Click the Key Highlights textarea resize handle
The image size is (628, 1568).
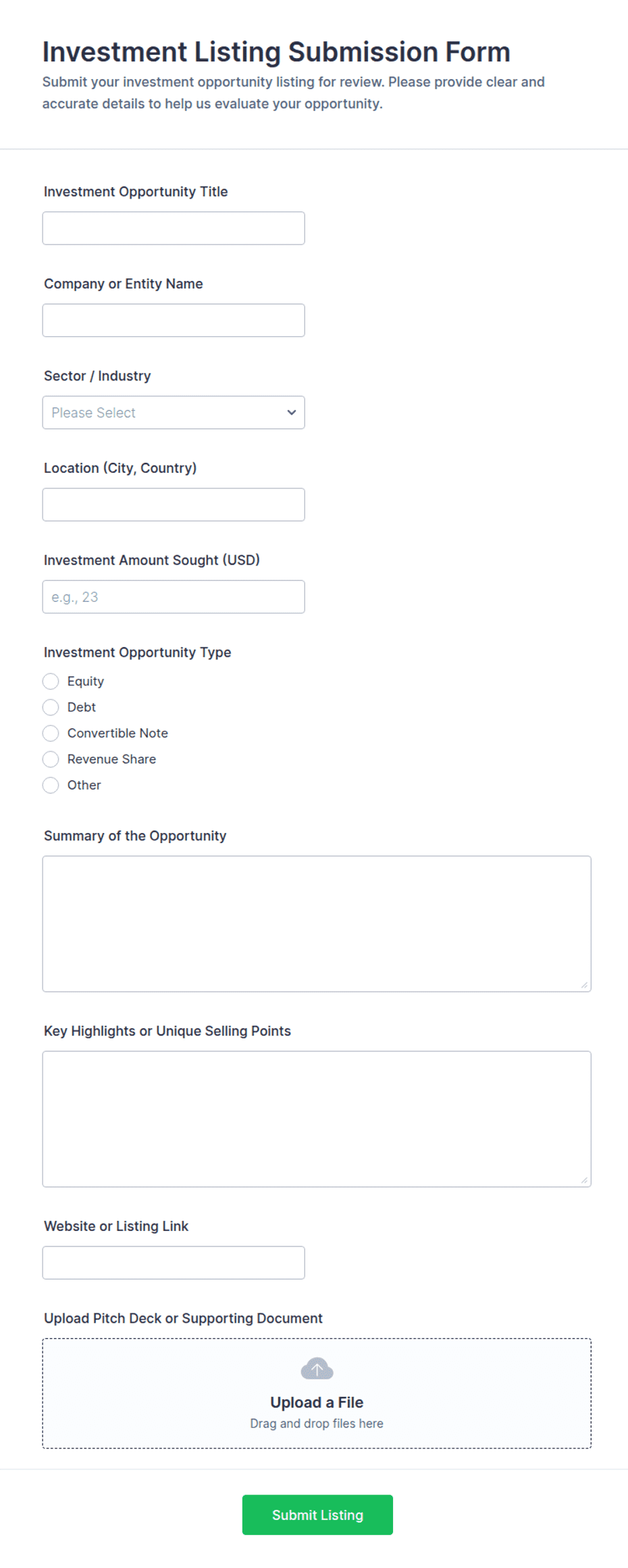[x=584, y=1180]
